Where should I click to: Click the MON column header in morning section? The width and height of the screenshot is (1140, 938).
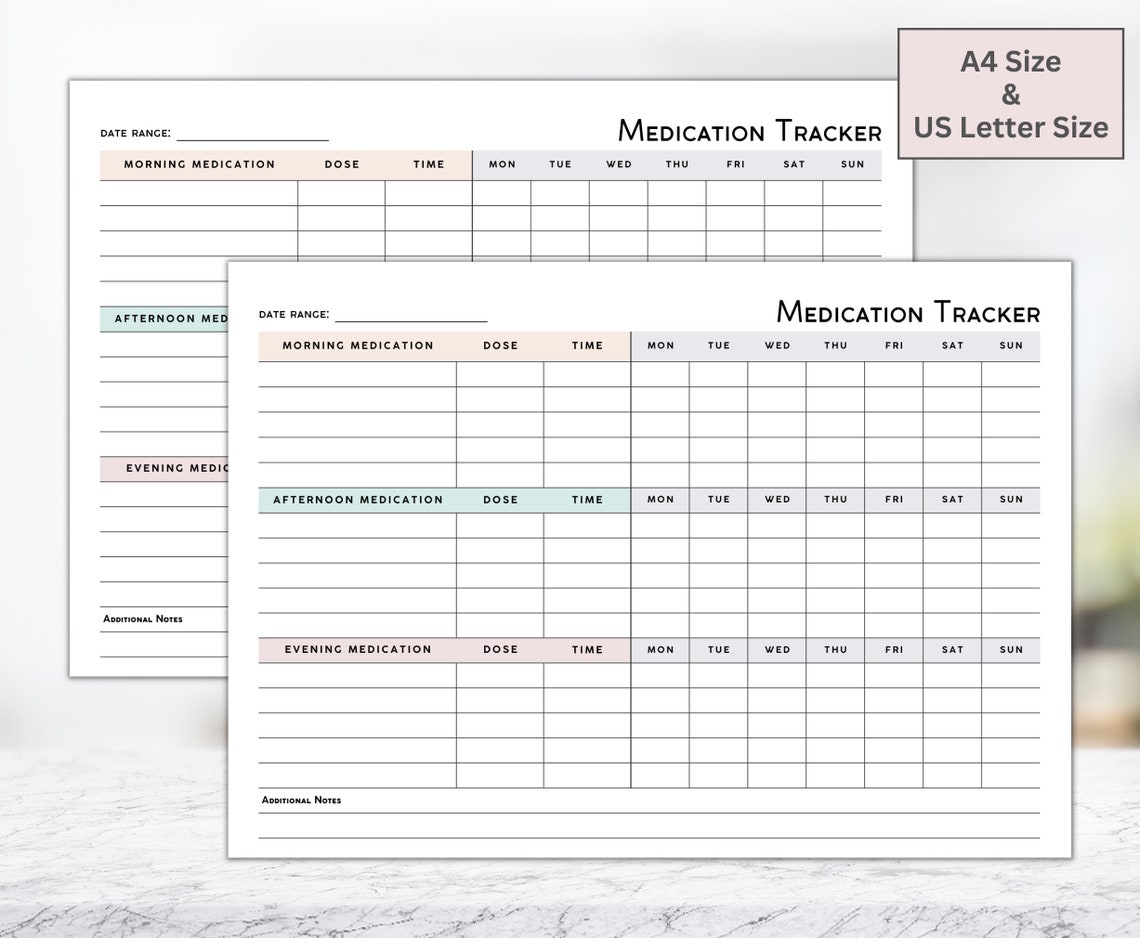660,345
